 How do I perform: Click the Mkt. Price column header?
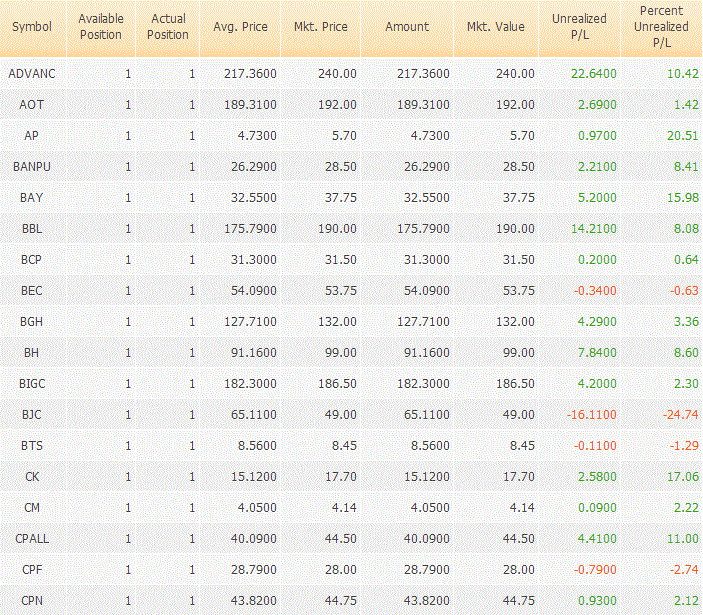pos(321,27)
